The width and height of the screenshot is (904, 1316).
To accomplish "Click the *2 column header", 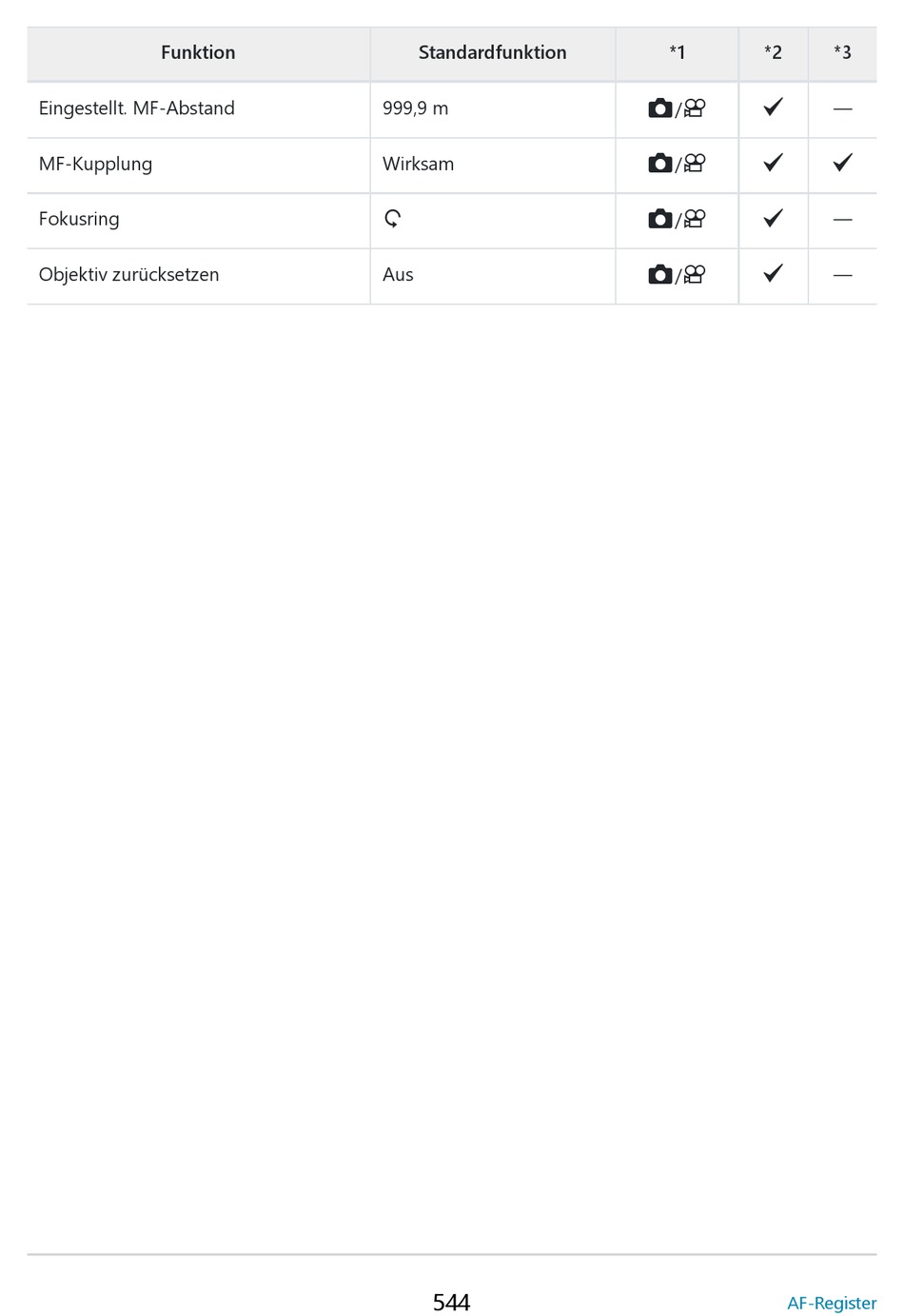I will pyautogui.click(x=773, y=53).
